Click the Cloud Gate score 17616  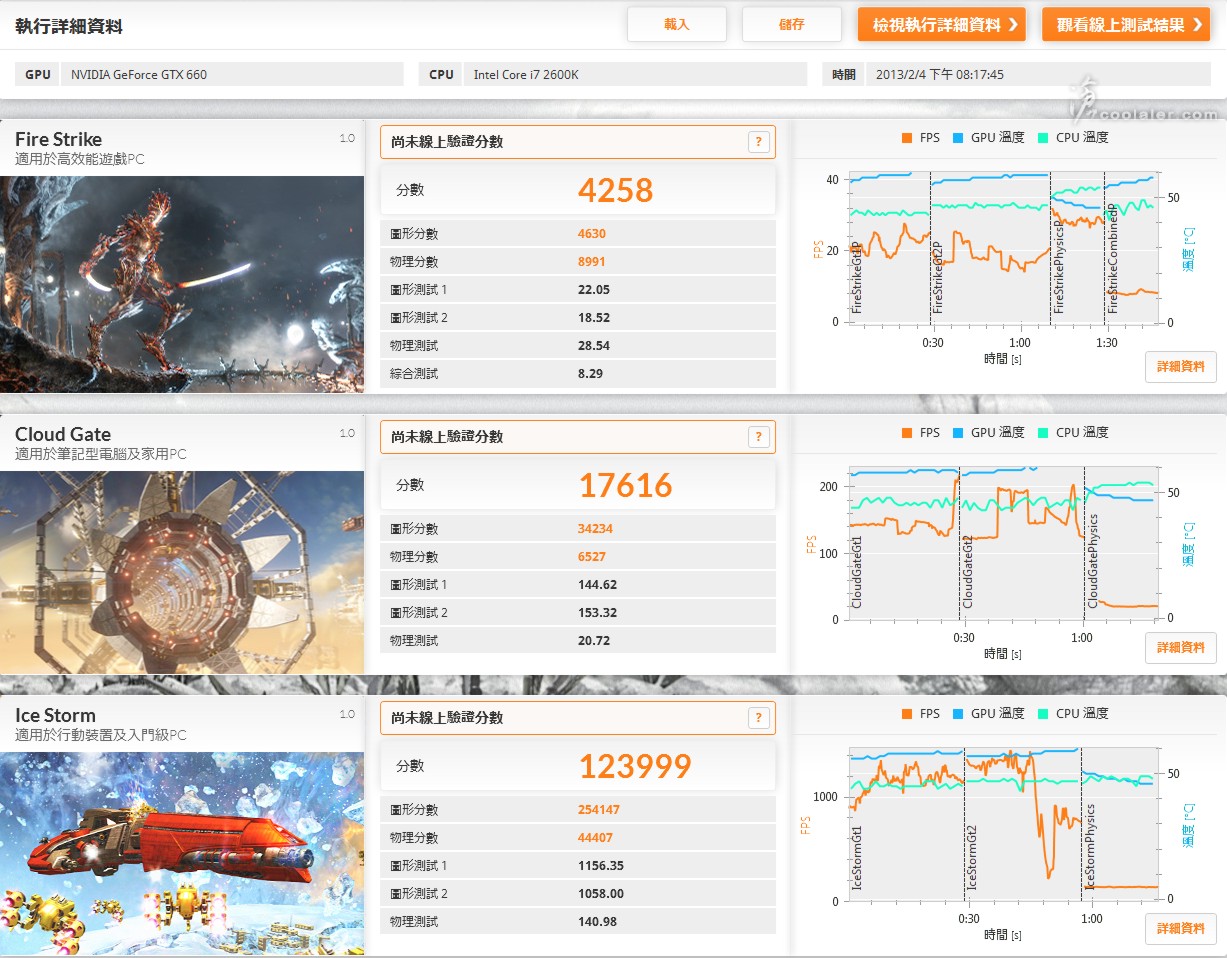626,485
